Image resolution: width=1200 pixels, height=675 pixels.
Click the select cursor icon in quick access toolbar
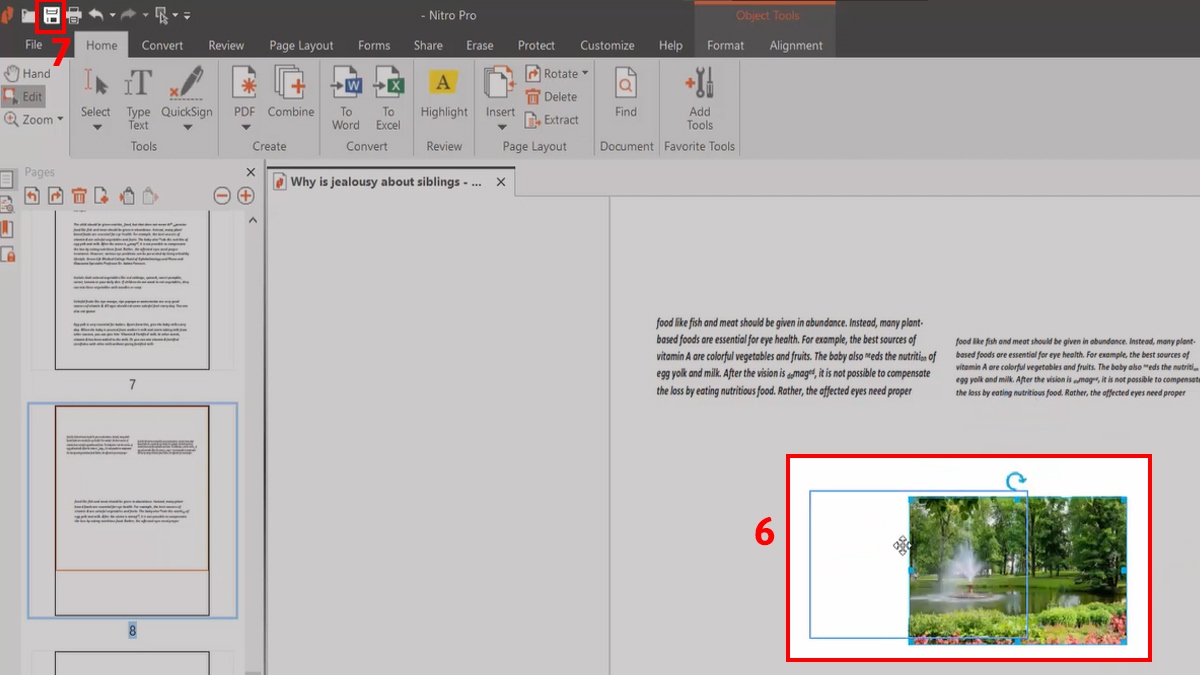pyautogui.click(x=161, y=15)
